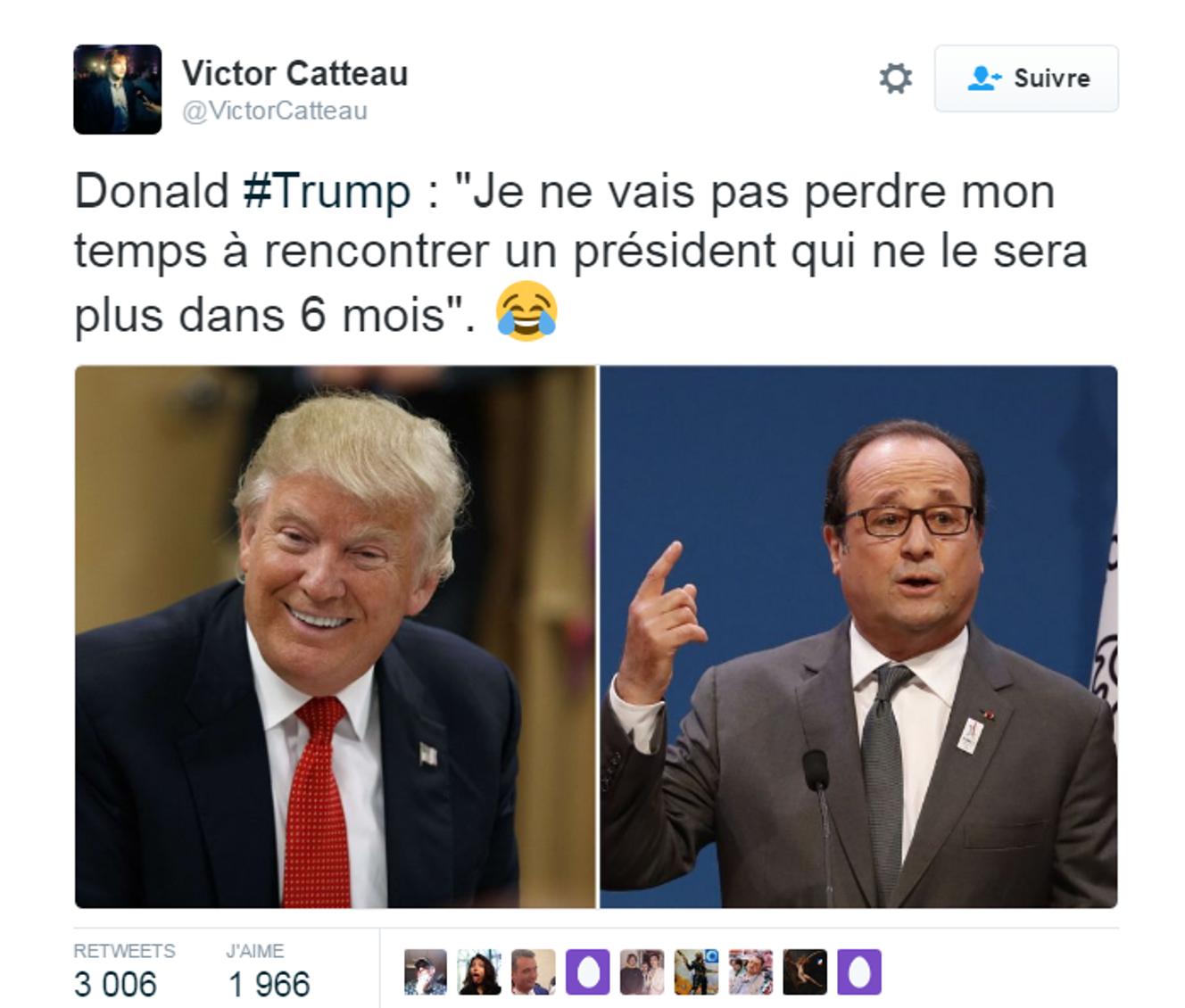Open the right photo with the pointing speaker

[x=858, y=637]
